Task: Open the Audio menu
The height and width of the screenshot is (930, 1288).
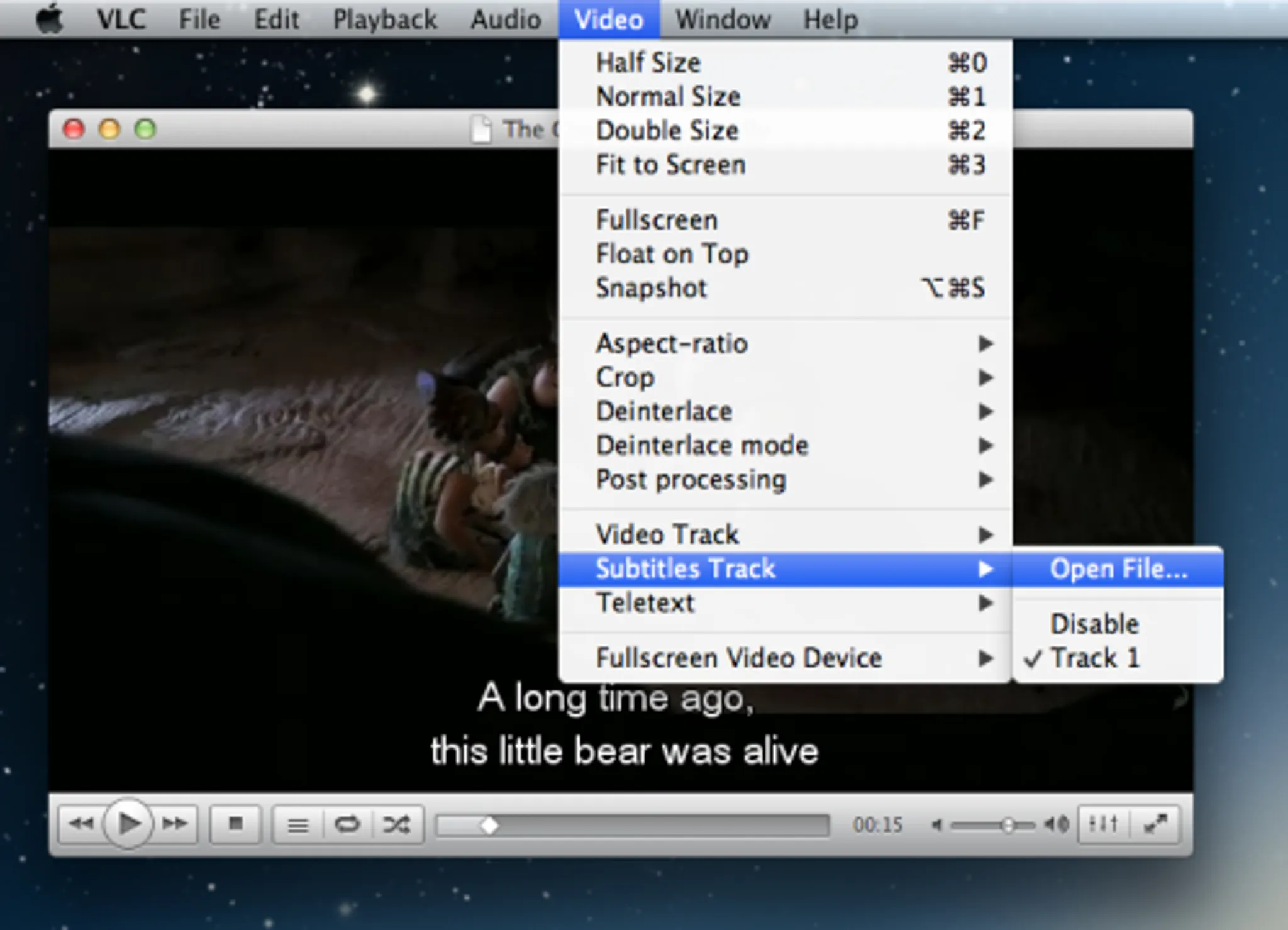Action: pos(504,18)
